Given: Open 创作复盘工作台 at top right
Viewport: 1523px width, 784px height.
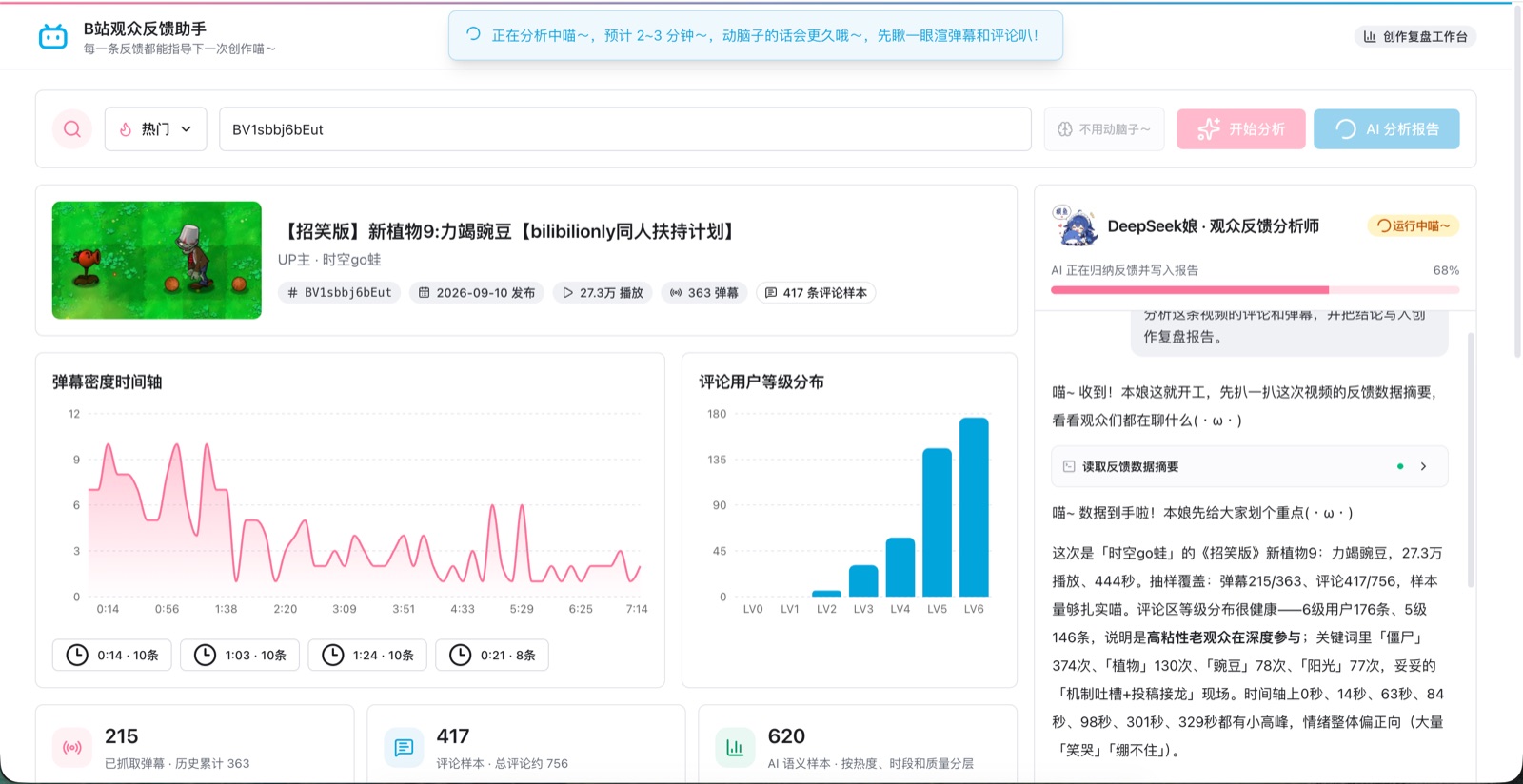Looking at the screenshot, I should tap(1414, 37).
